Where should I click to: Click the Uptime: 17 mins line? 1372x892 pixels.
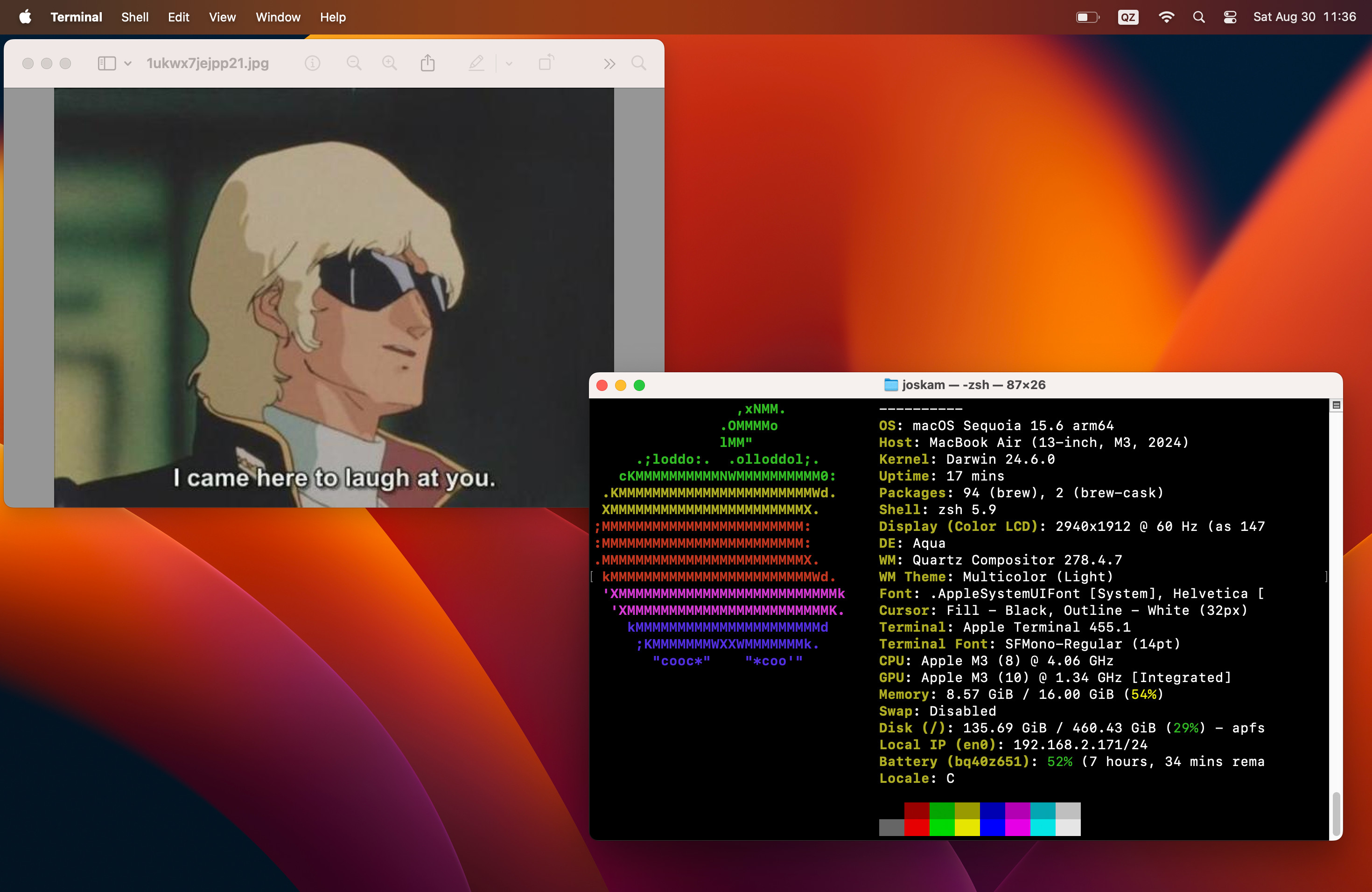click(941, 475)
